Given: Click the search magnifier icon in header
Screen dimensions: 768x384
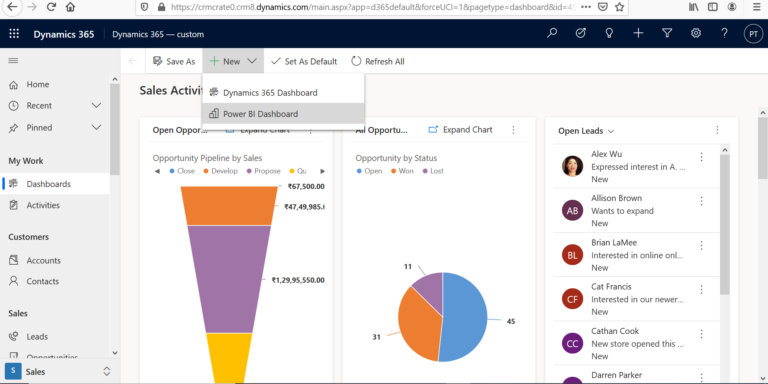Looking at the screenshot, I should tap(552, 33).
